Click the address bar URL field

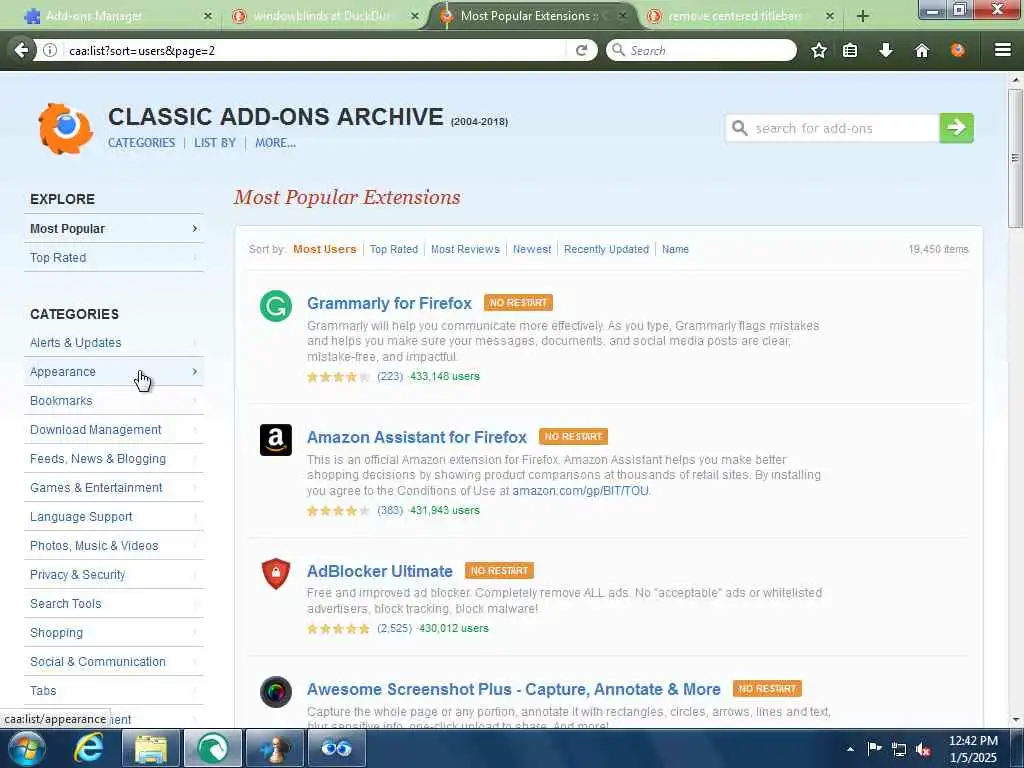(313, 50)
